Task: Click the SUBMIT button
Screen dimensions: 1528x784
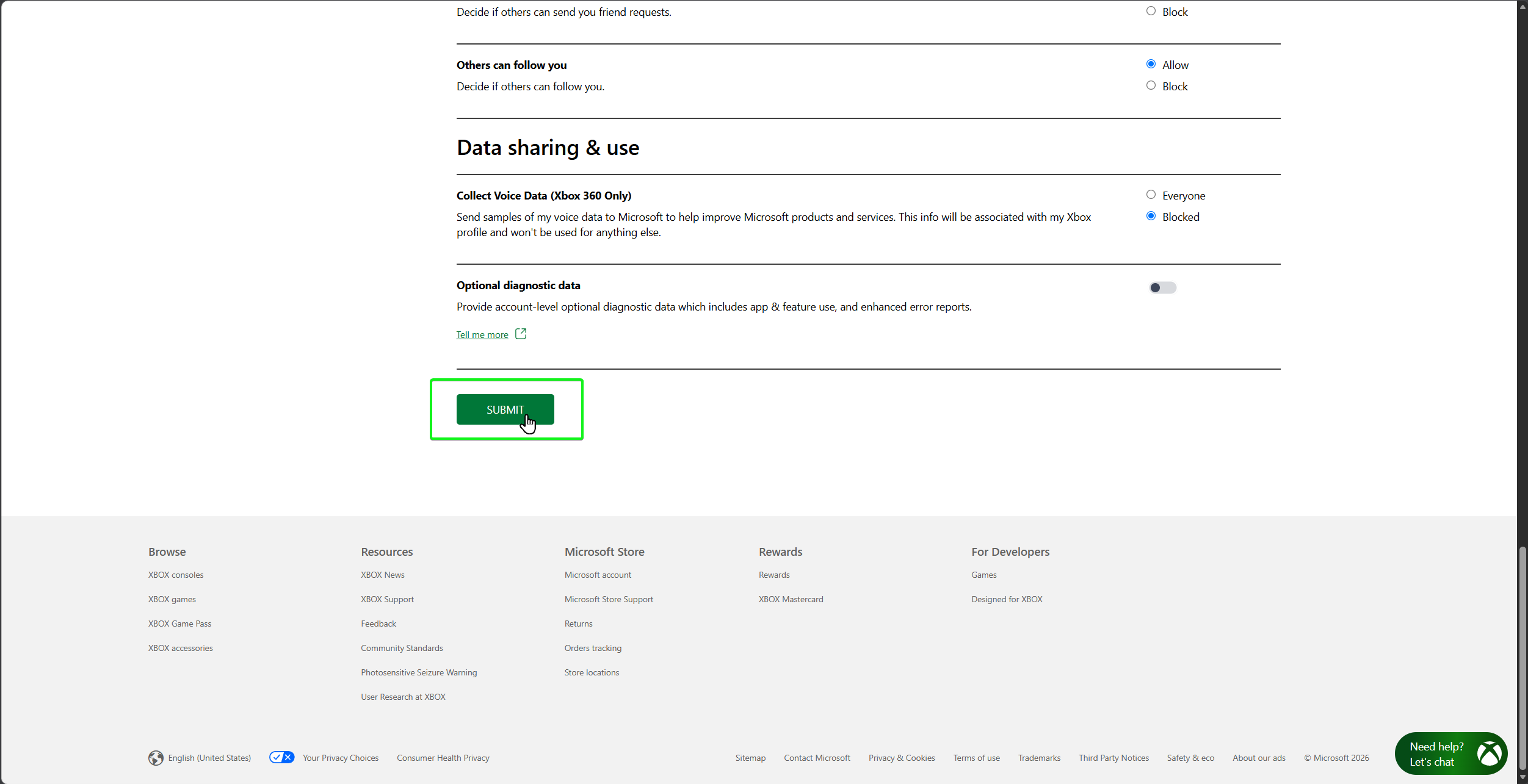Action: pyautogui.click(x=505, y=409)
